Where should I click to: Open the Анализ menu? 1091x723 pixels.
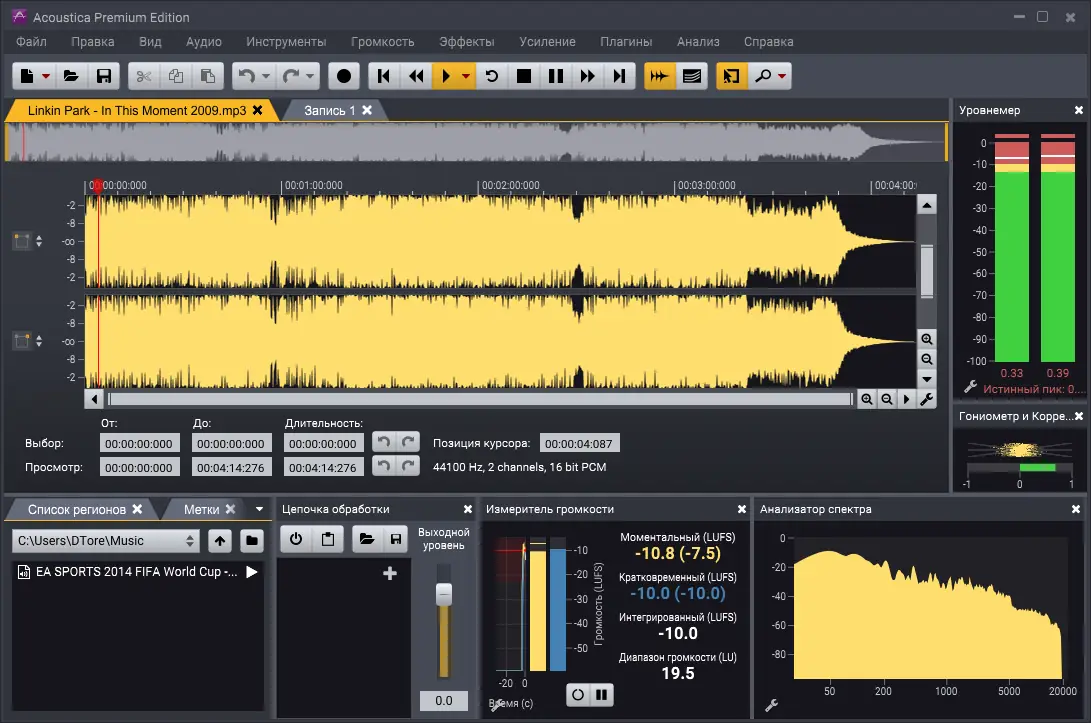[x=698, y=42]
